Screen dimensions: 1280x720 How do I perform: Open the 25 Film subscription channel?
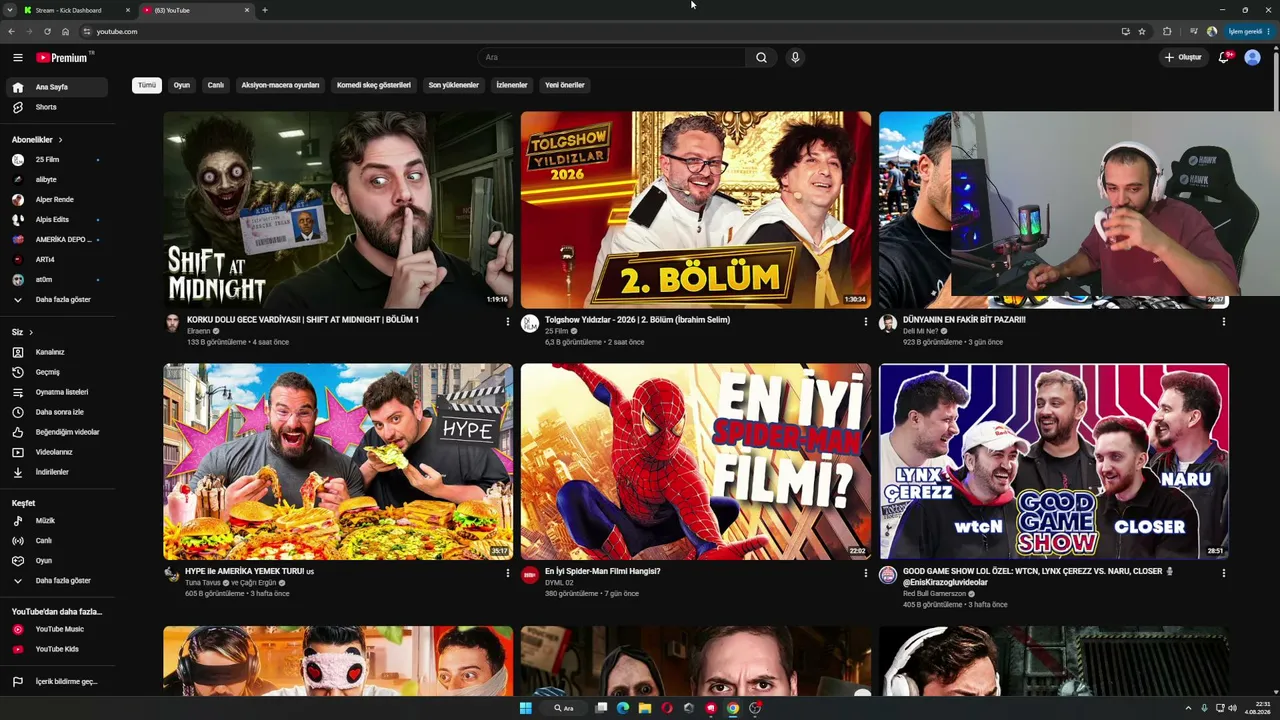[59, 160]
